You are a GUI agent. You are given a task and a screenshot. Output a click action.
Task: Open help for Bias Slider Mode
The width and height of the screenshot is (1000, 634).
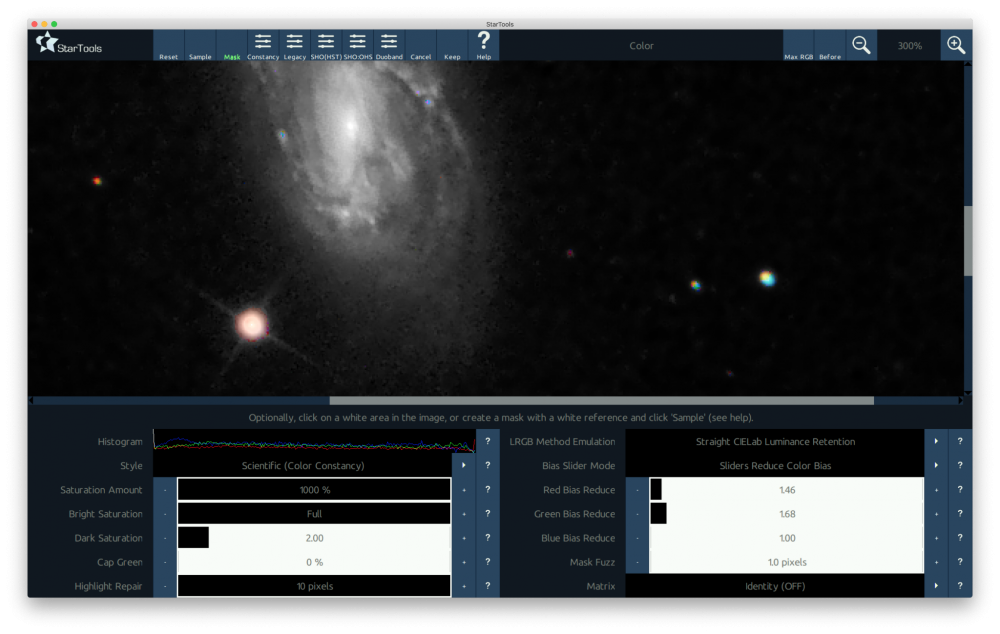pyautogui.click(x=960, y=466)
